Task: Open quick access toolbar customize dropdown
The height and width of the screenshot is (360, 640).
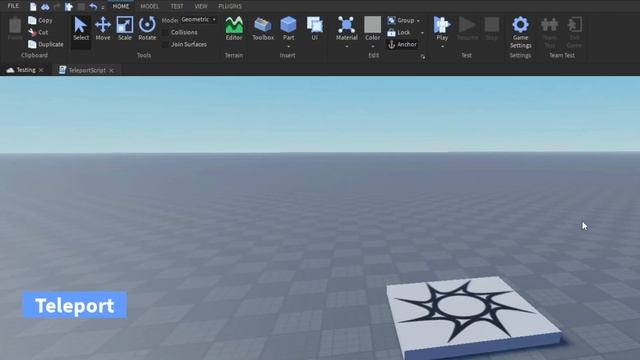Action: click(103, 7)
